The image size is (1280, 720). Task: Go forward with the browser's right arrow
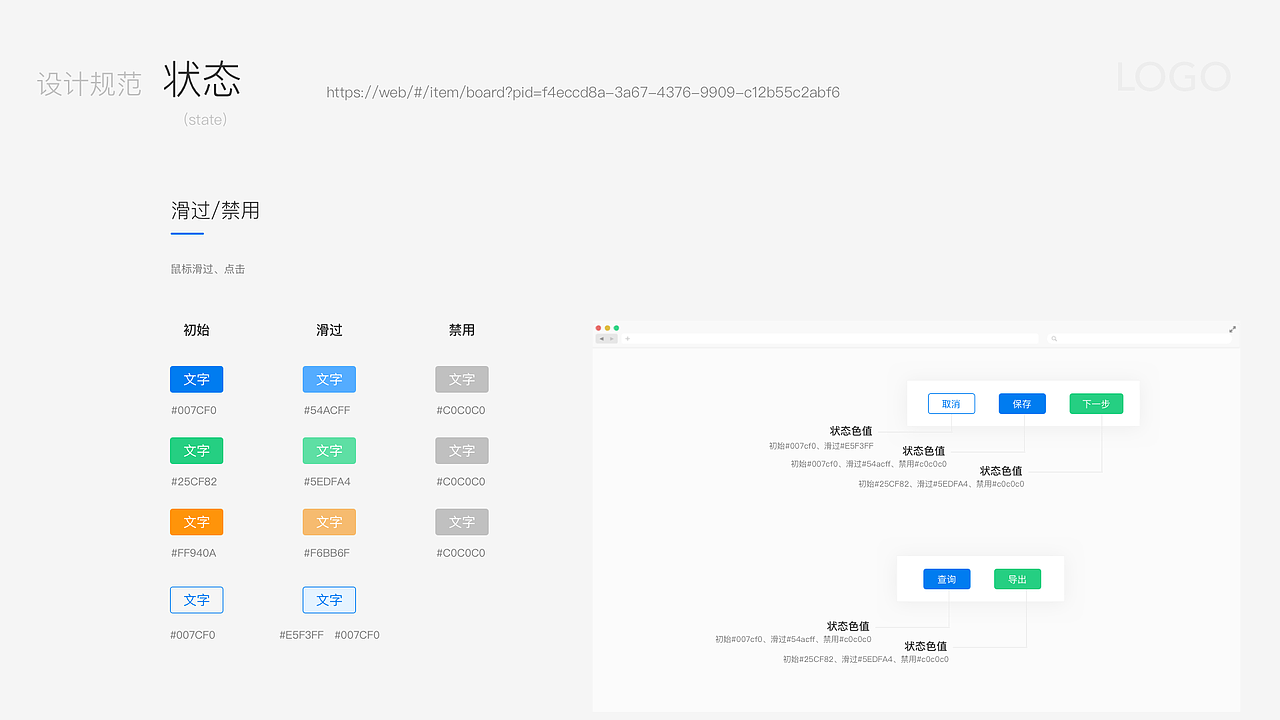(x=612, y=339)
